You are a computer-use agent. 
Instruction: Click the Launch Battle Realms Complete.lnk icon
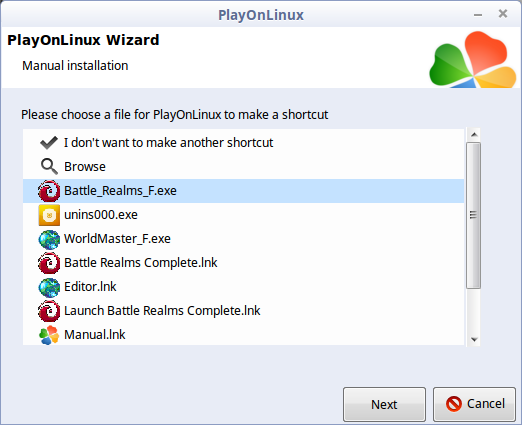(49, 311)
